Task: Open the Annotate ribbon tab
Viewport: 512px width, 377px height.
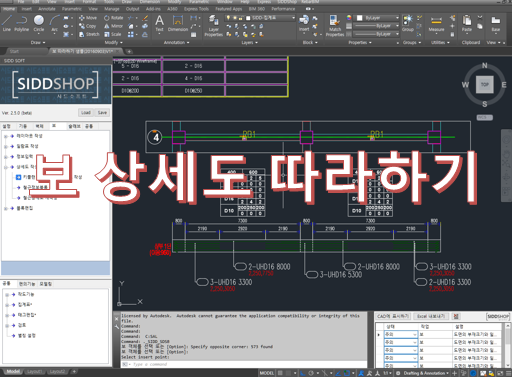Action: (x=47, y=9)
